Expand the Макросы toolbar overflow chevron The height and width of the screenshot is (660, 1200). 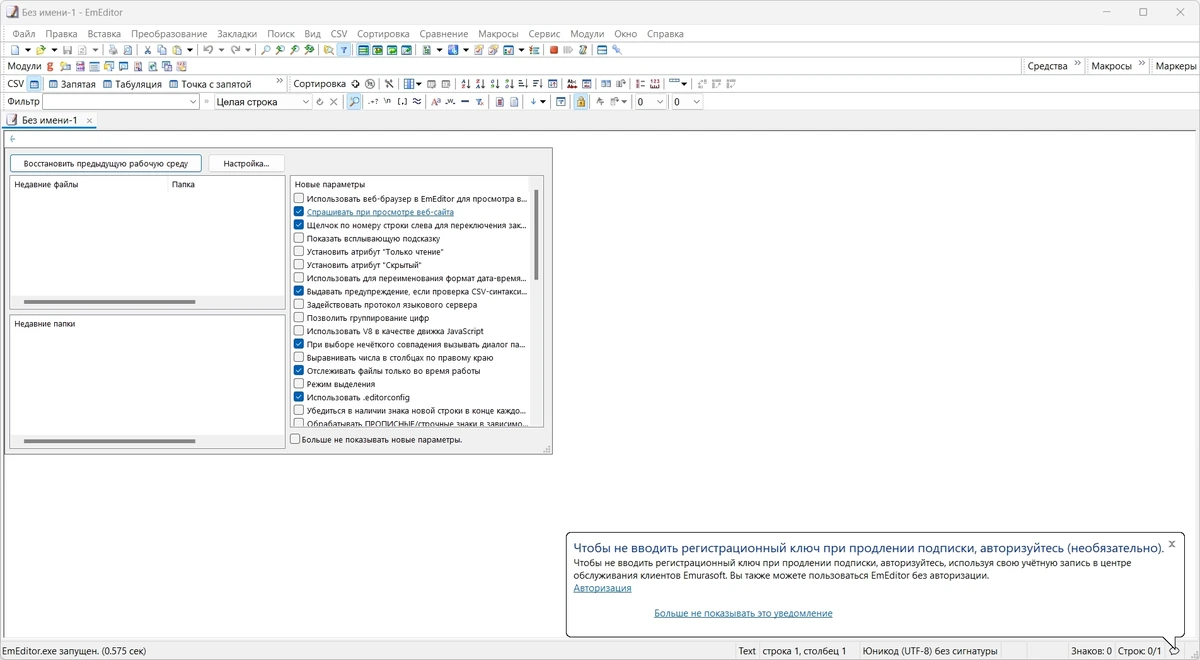(x=1141, y=64)
